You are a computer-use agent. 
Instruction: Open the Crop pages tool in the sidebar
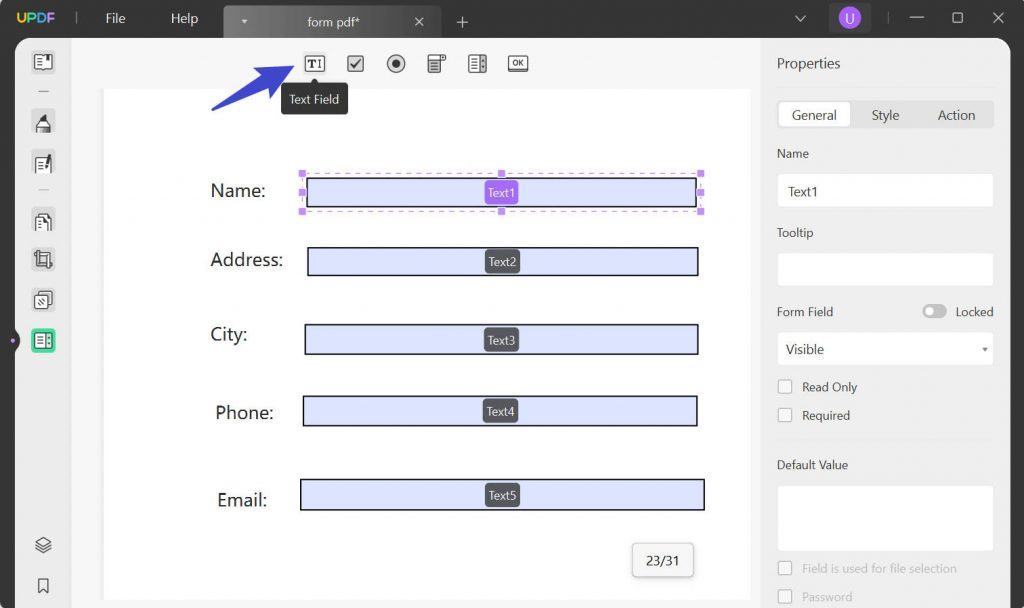[x=41, y=259]
